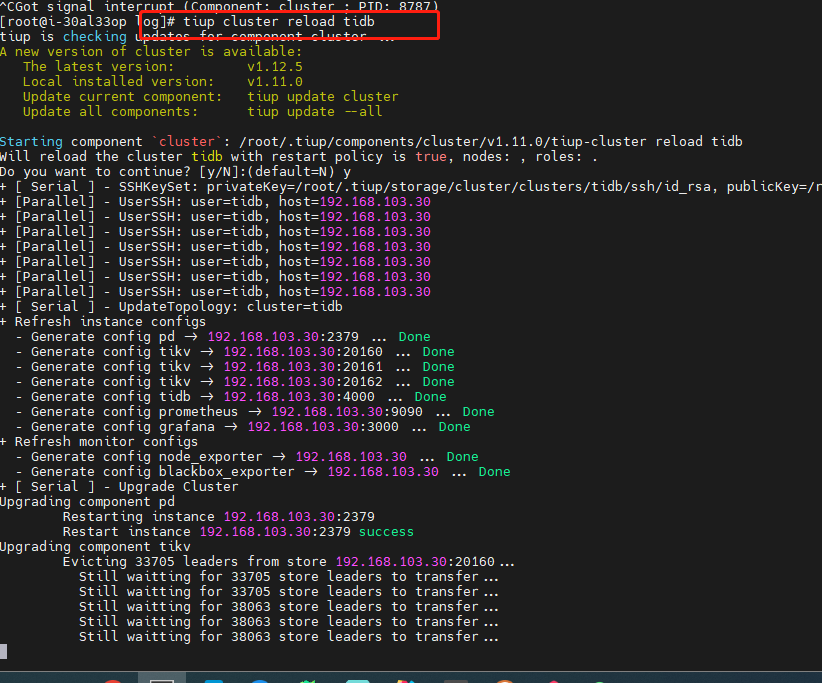The height and width of the screenshot is (683, 822).
Task: Click the tikv address ending in :20161
Action: click(303, 367)
